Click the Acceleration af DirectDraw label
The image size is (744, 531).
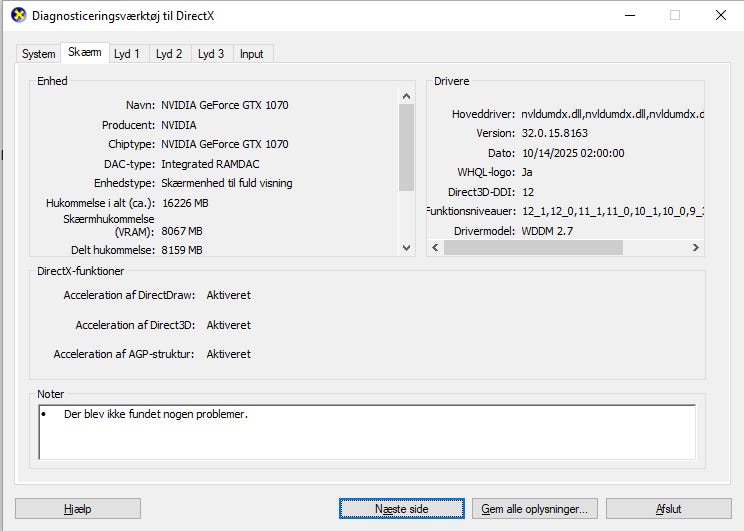(130, 295)
